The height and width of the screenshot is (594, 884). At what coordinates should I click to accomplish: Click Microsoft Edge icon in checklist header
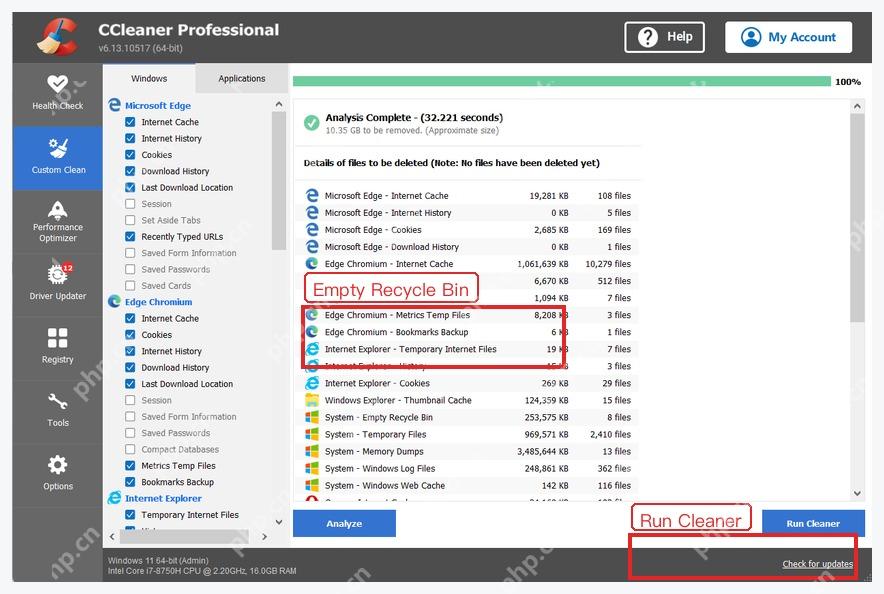coord(114,105)
